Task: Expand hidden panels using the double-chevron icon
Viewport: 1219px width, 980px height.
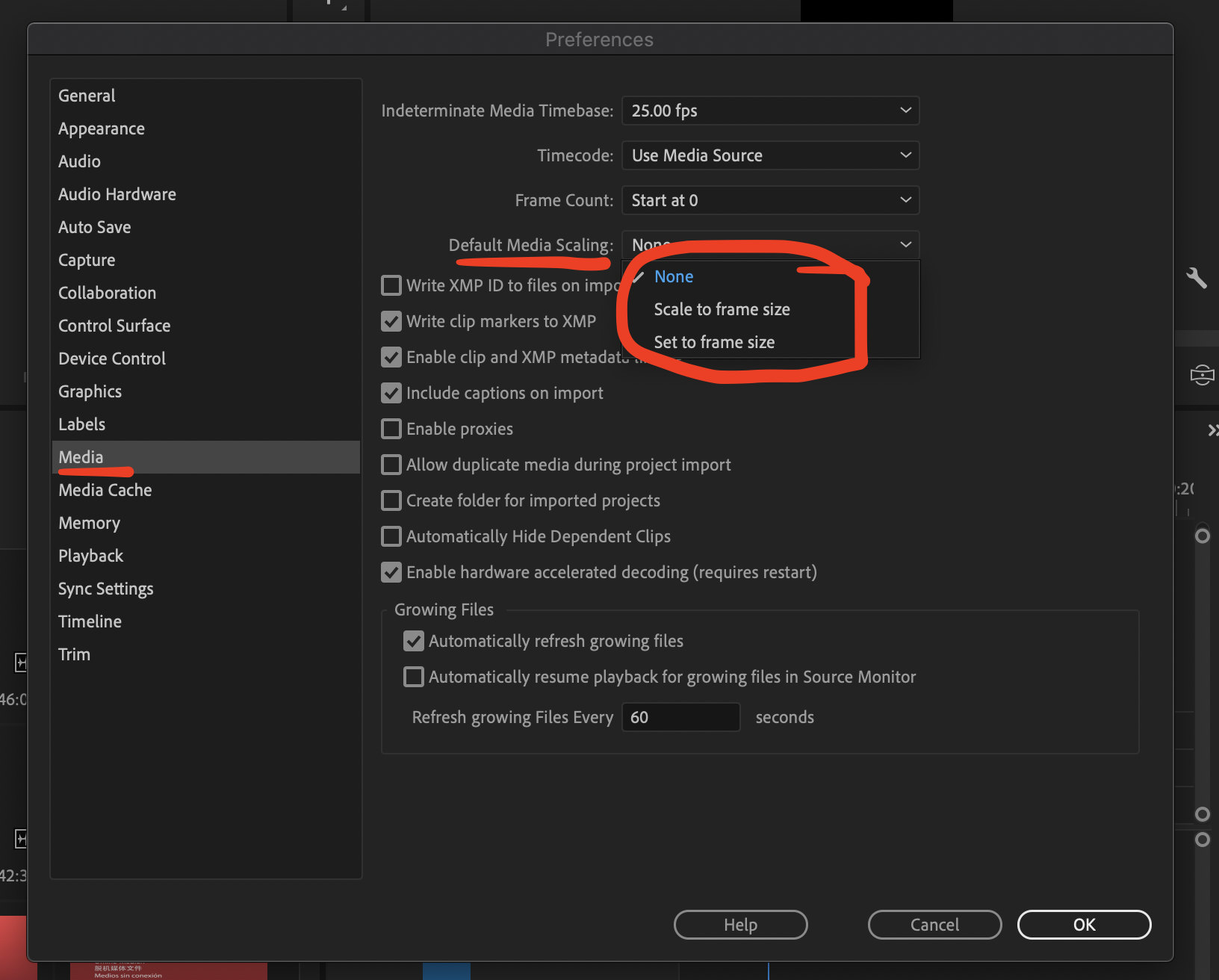Action: (x=1212, y=430)
